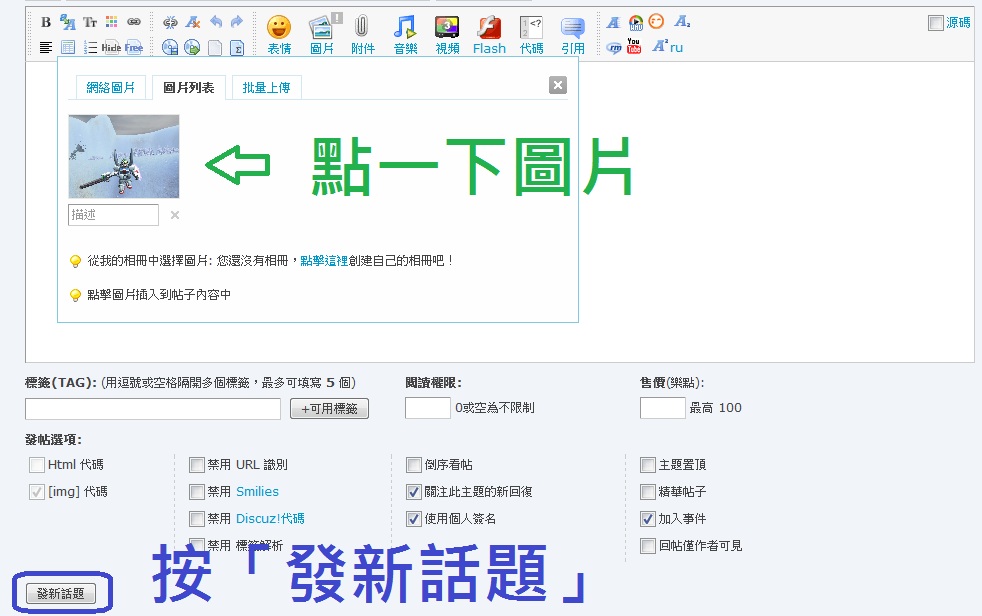Screen dimensions: 982x616
Task: Toggle the 源碼 source code checkbox
Action: click(x=936, y=23)
